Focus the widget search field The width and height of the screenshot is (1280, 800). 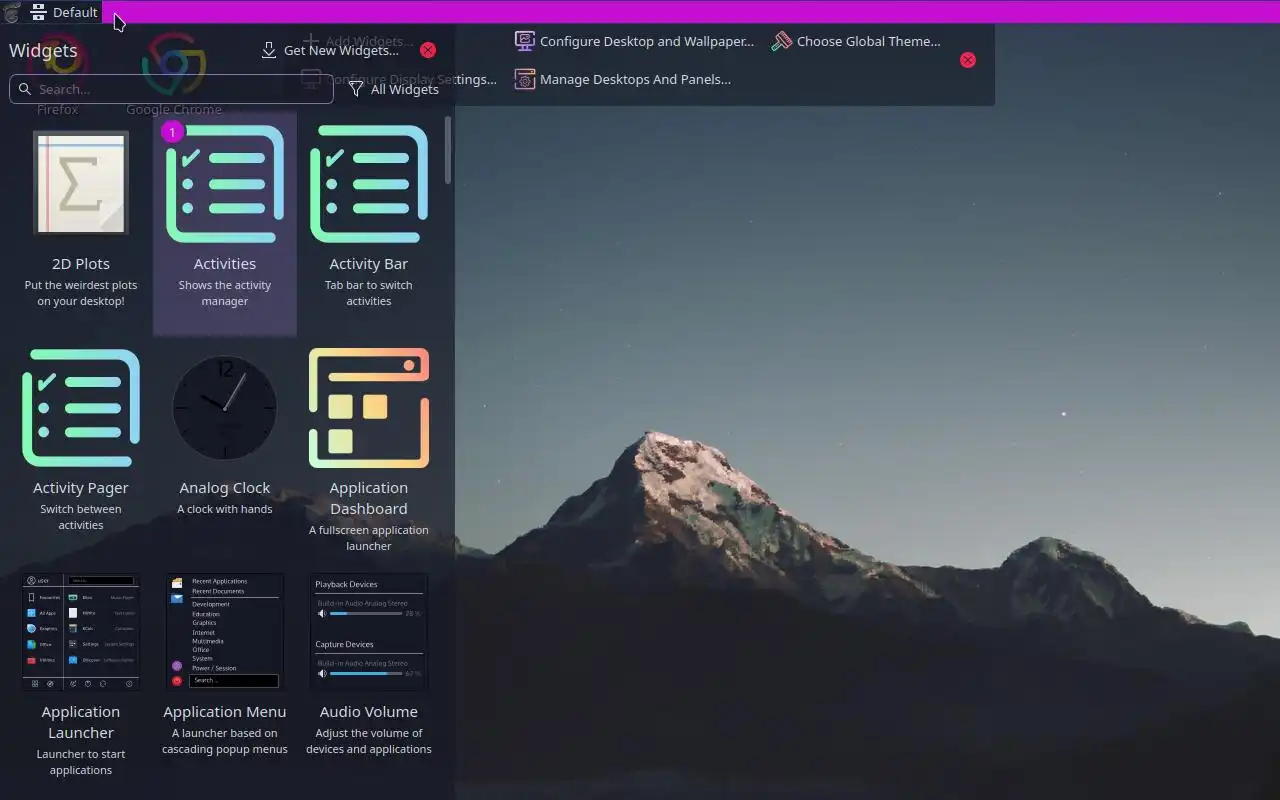click(171, 89)
